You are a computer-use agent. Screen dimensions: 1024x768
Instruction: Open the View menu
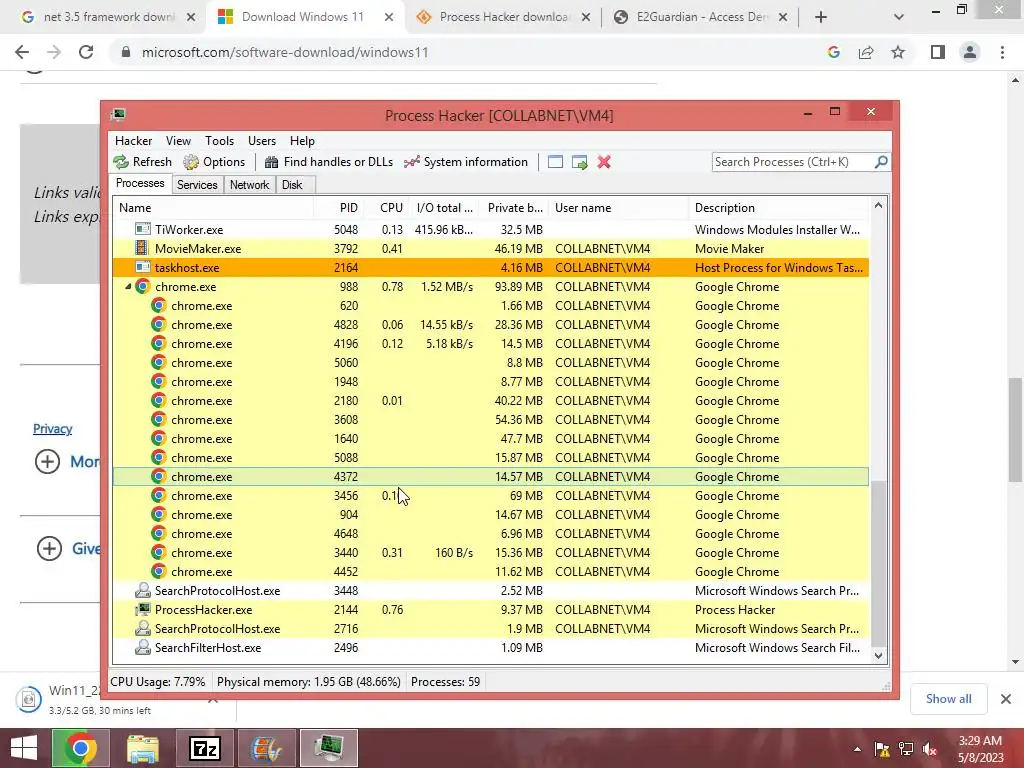(178, 141)
